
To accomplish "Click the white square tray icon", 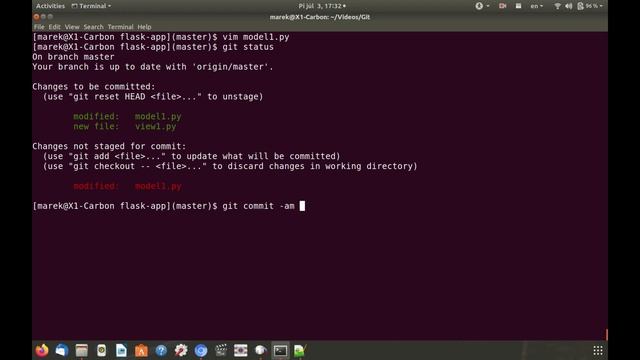I will point(518,6).
